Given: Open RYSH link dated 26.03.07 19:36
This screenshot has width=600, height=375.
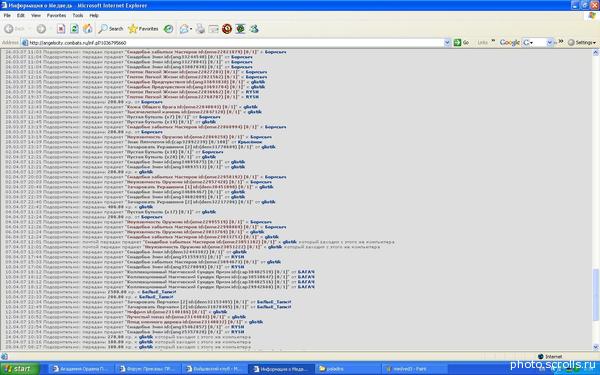Looking at the screenshot, I should click(x=252, y=92).
